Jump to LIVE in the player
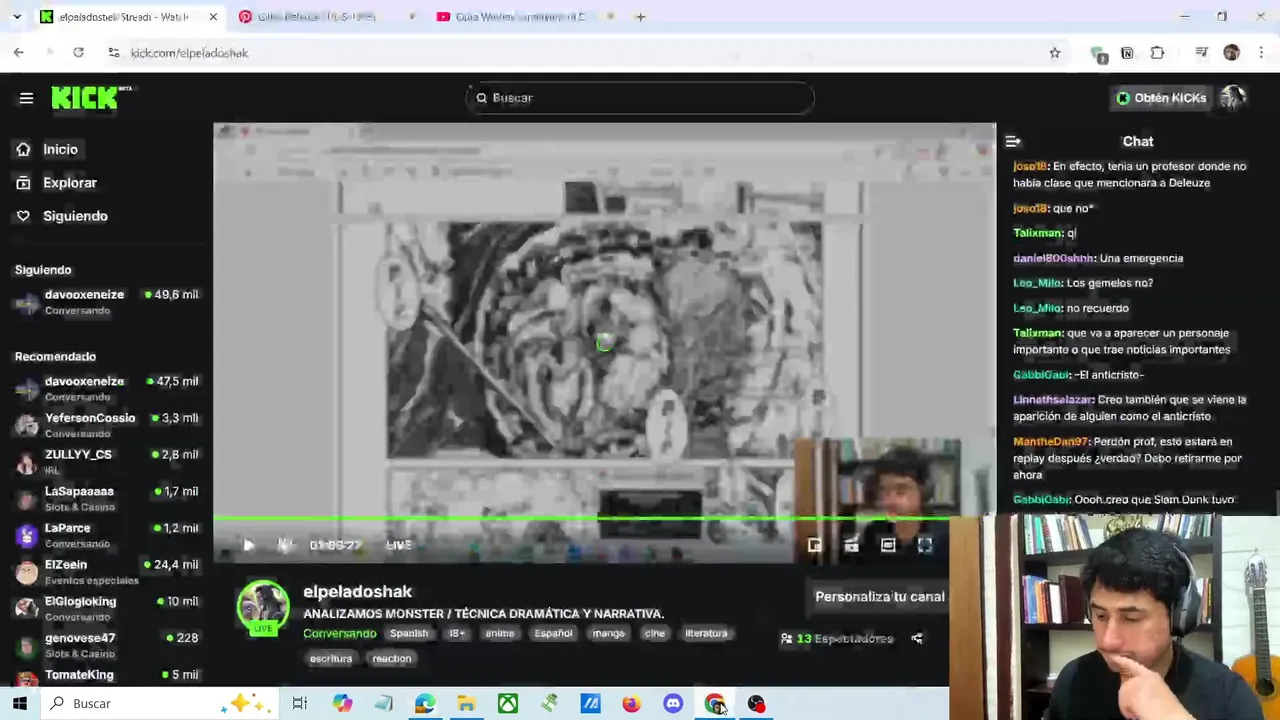Screen dimensions: 1280x720 (399, 545)
